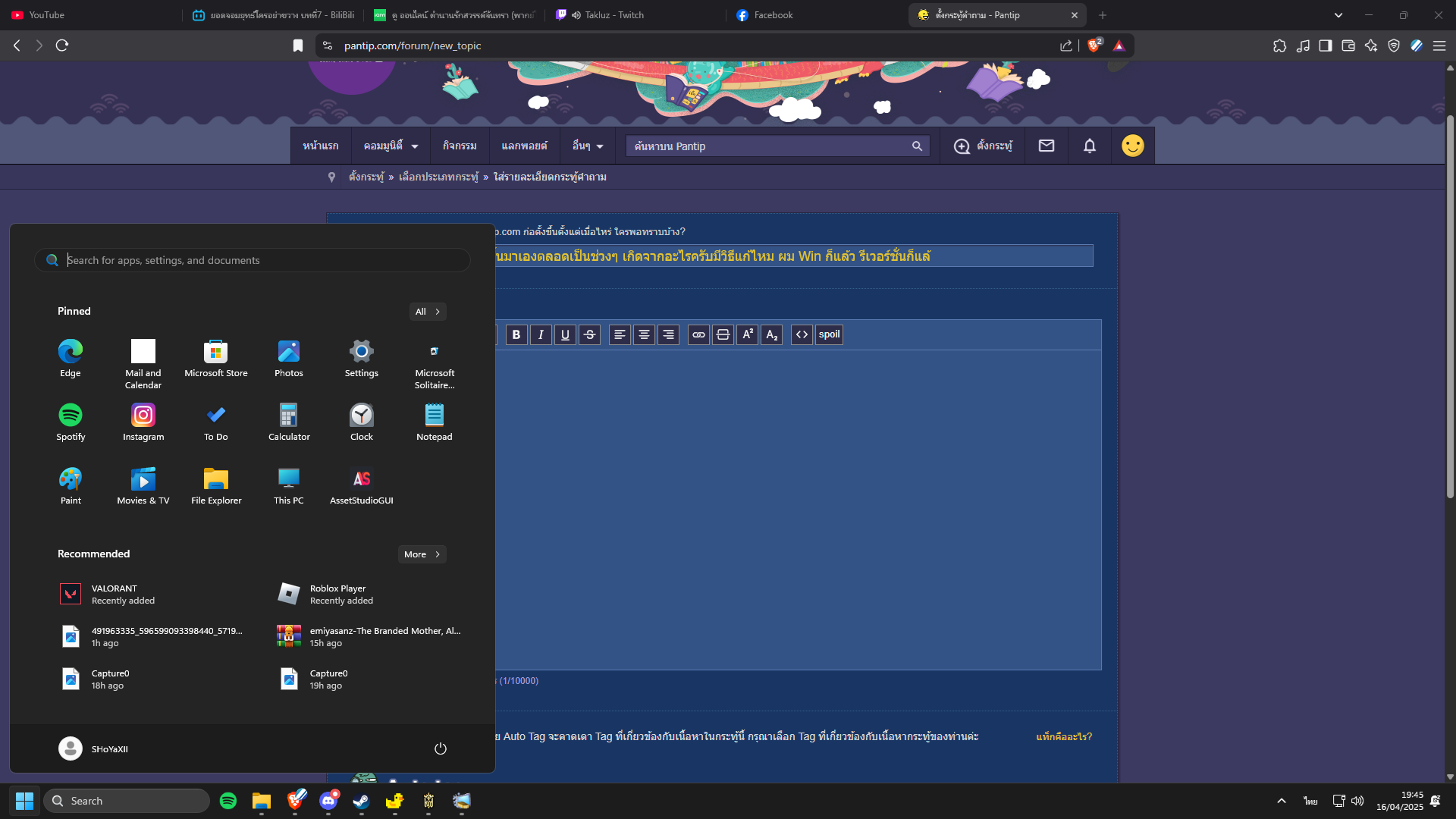The width and height of the screenshot is (1456, 819).
Task: Open Calculator from Start menu
Action: pos(289,422)
